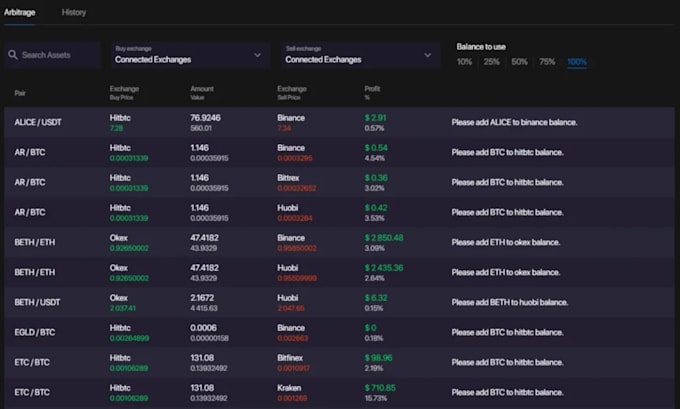Select the Arbitrage tab

point(22,13)
